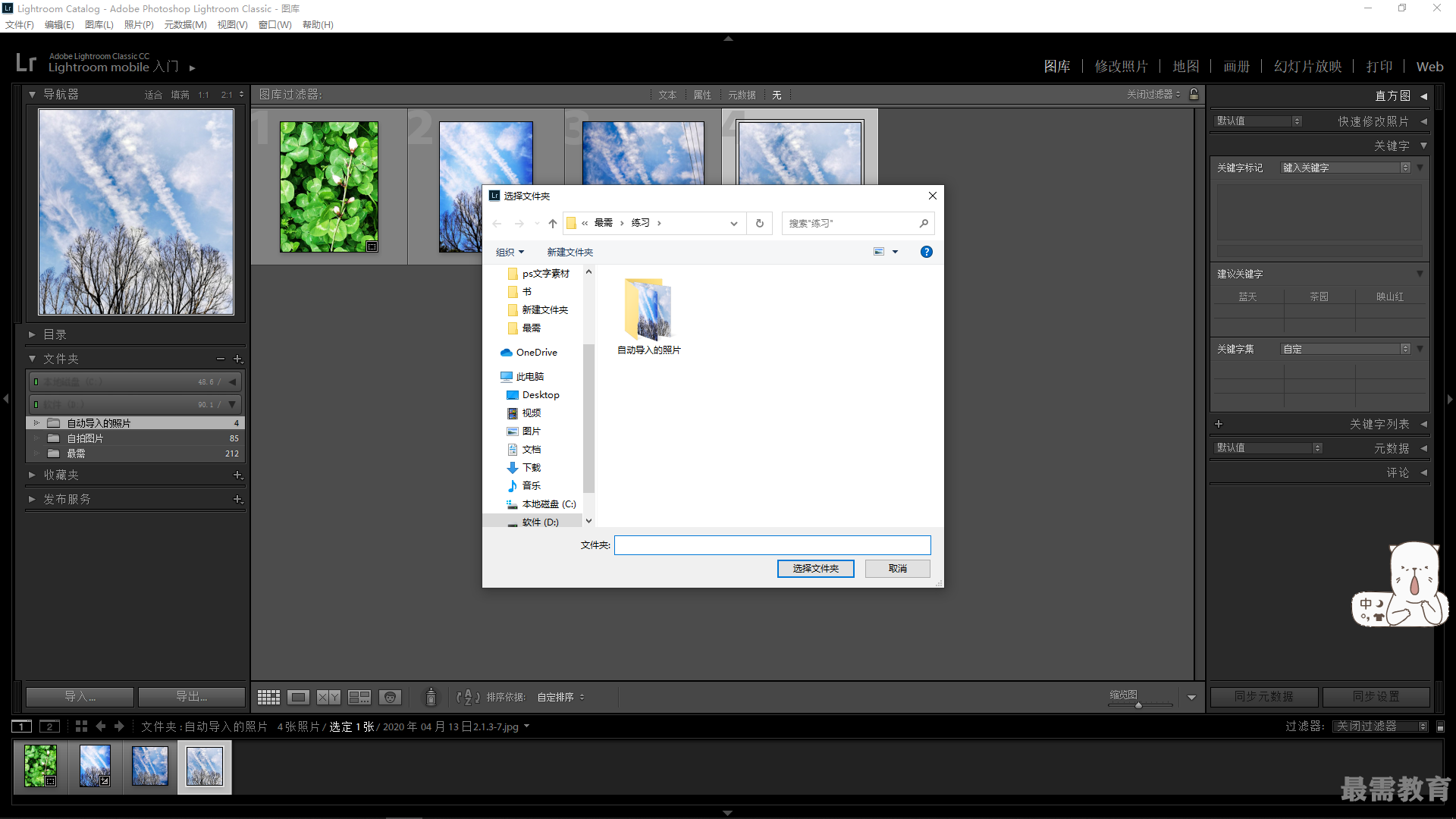Screen dimensions: 1456x819
Task: Expand the 直方图 panel
Action: coord(1423,96)
